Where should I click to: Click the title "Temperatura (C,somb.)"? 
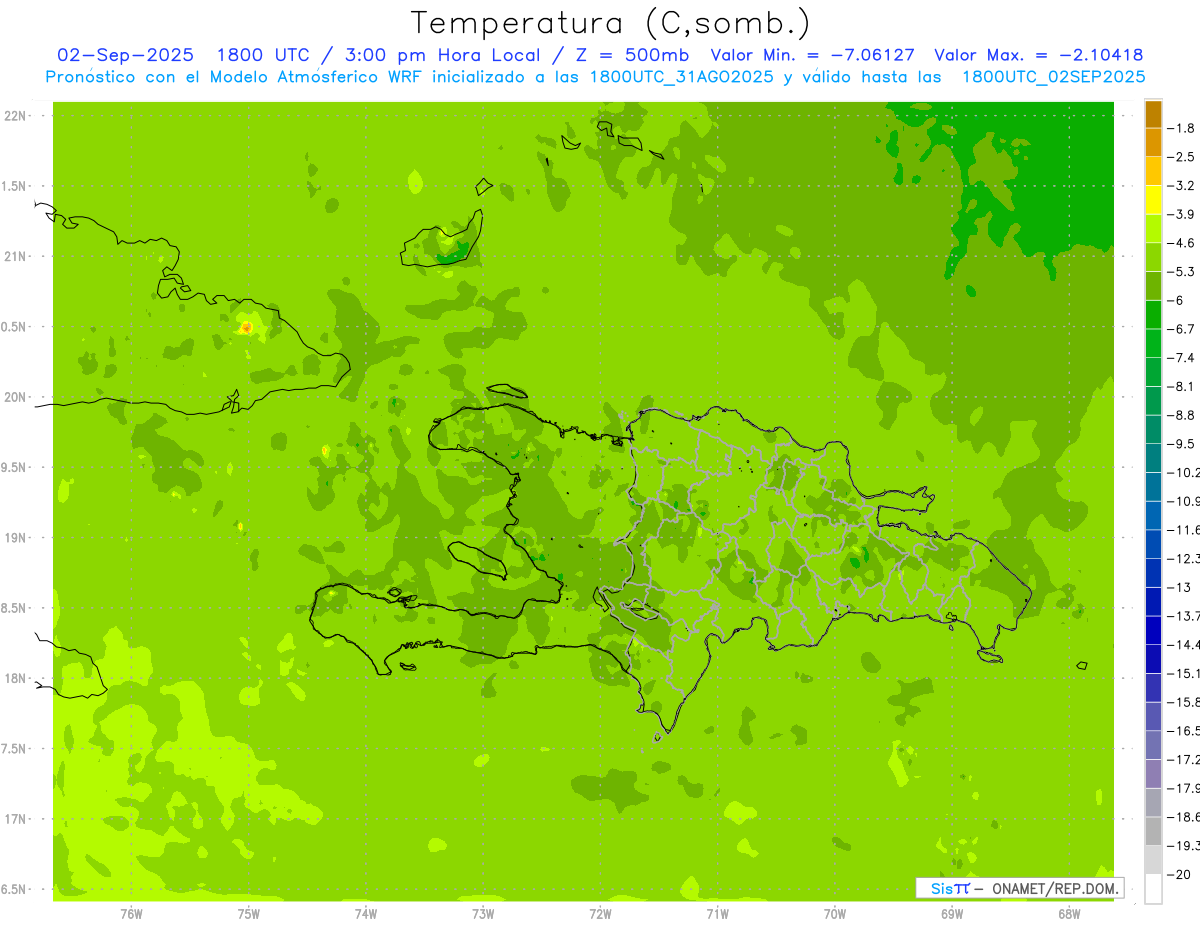point(611,23)
